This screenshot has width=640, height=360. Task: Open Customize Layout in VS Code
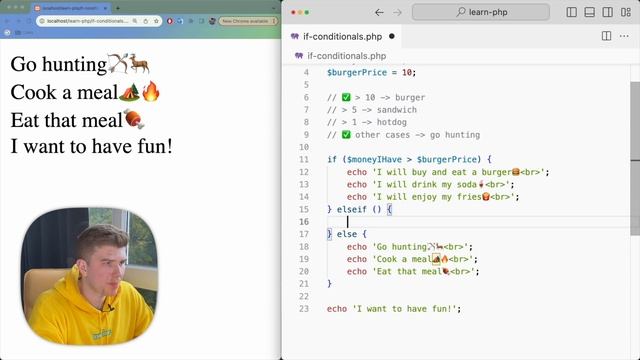(626, 12)
